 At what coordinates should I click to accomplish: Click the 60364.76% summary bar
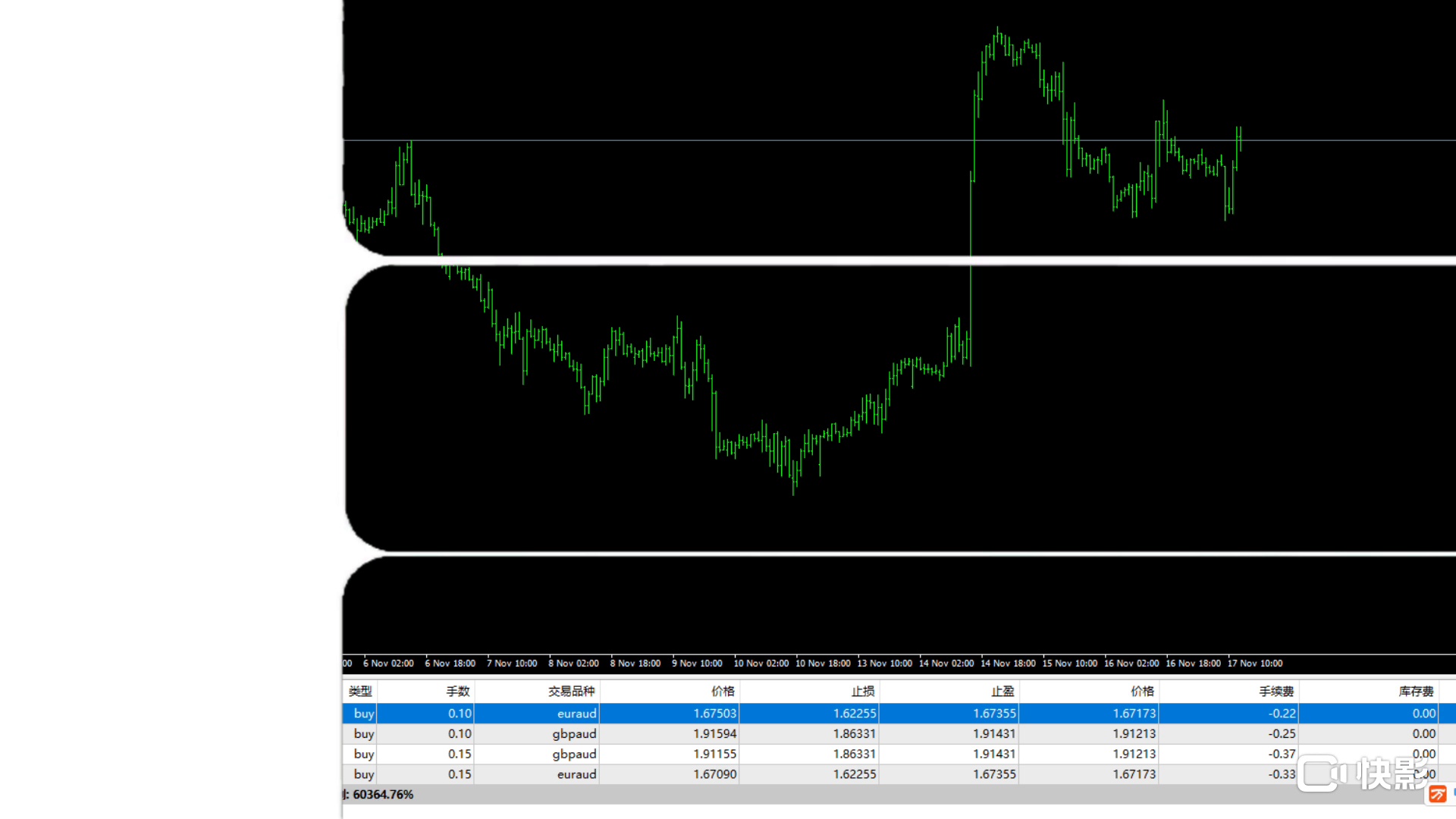coord(383,795)
